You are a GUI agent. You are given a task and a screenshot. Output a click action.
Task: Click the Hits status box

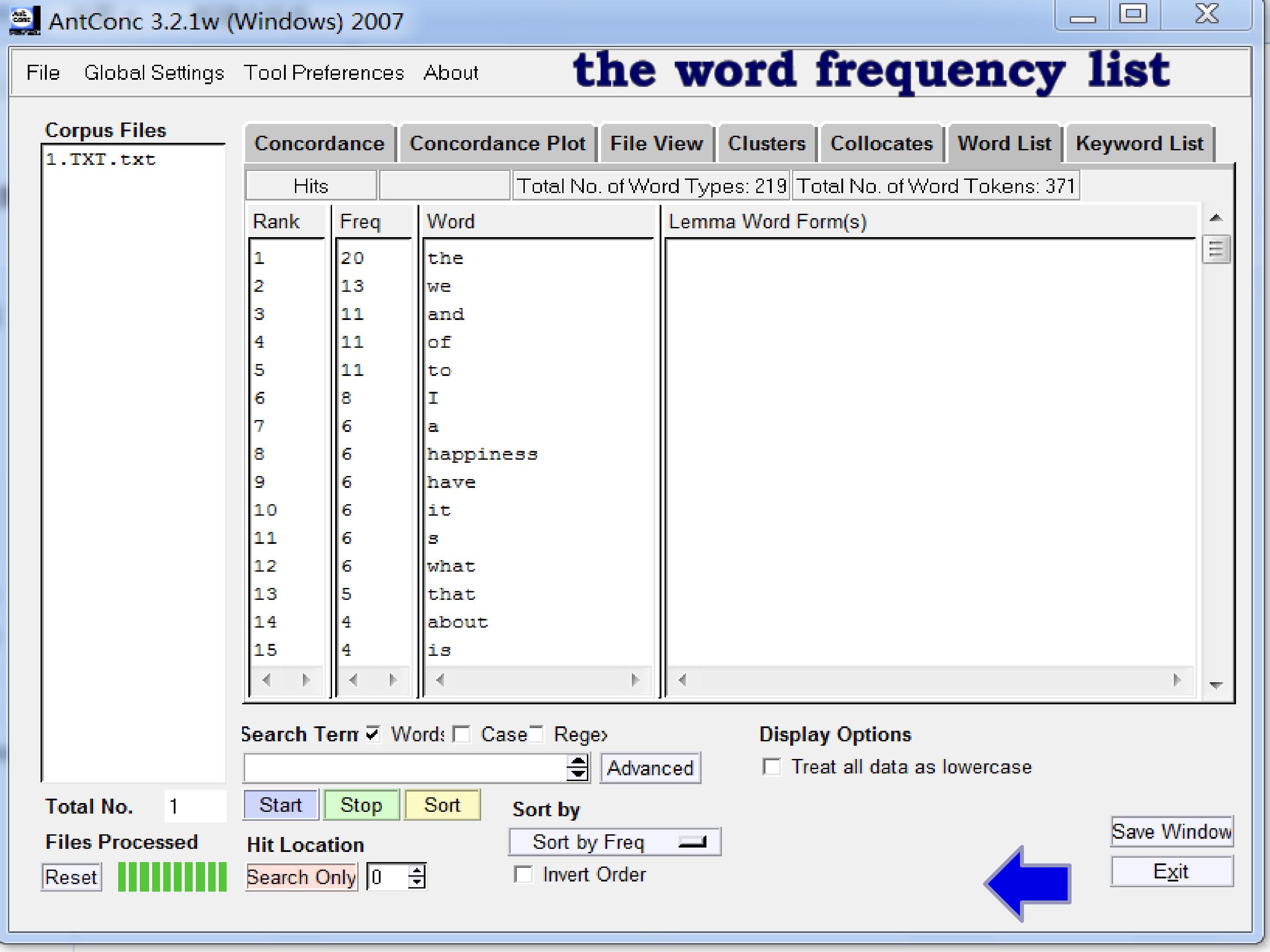311,186
